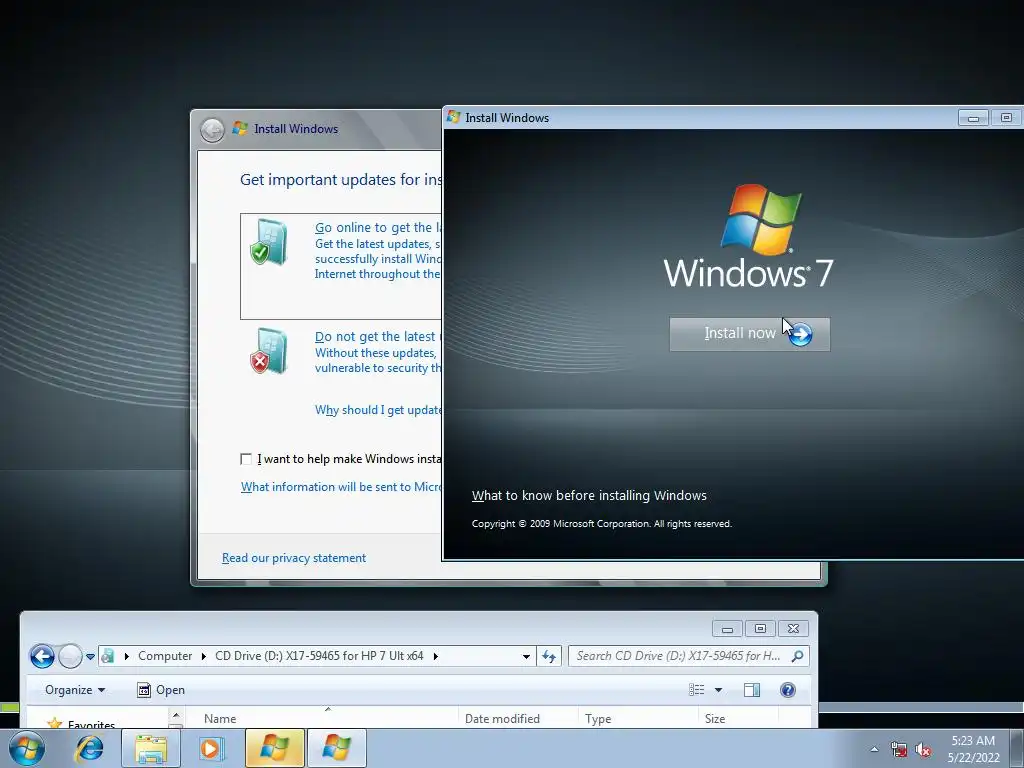This screenshot has height=768, width=1024.
Task: Expand the arrow after Computer in address bar
Action: click(204, 656)
